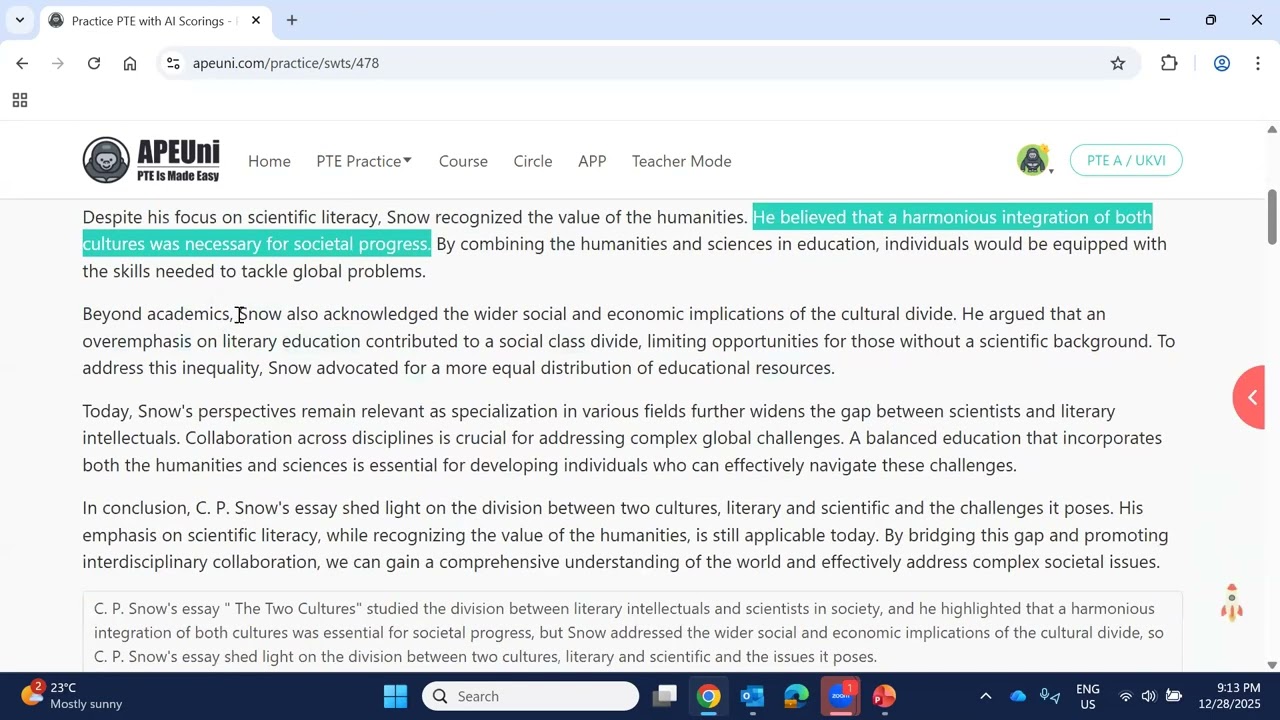Click the Chrome profile icon
Screen dimensions: 1280x720
point(1221,63)
